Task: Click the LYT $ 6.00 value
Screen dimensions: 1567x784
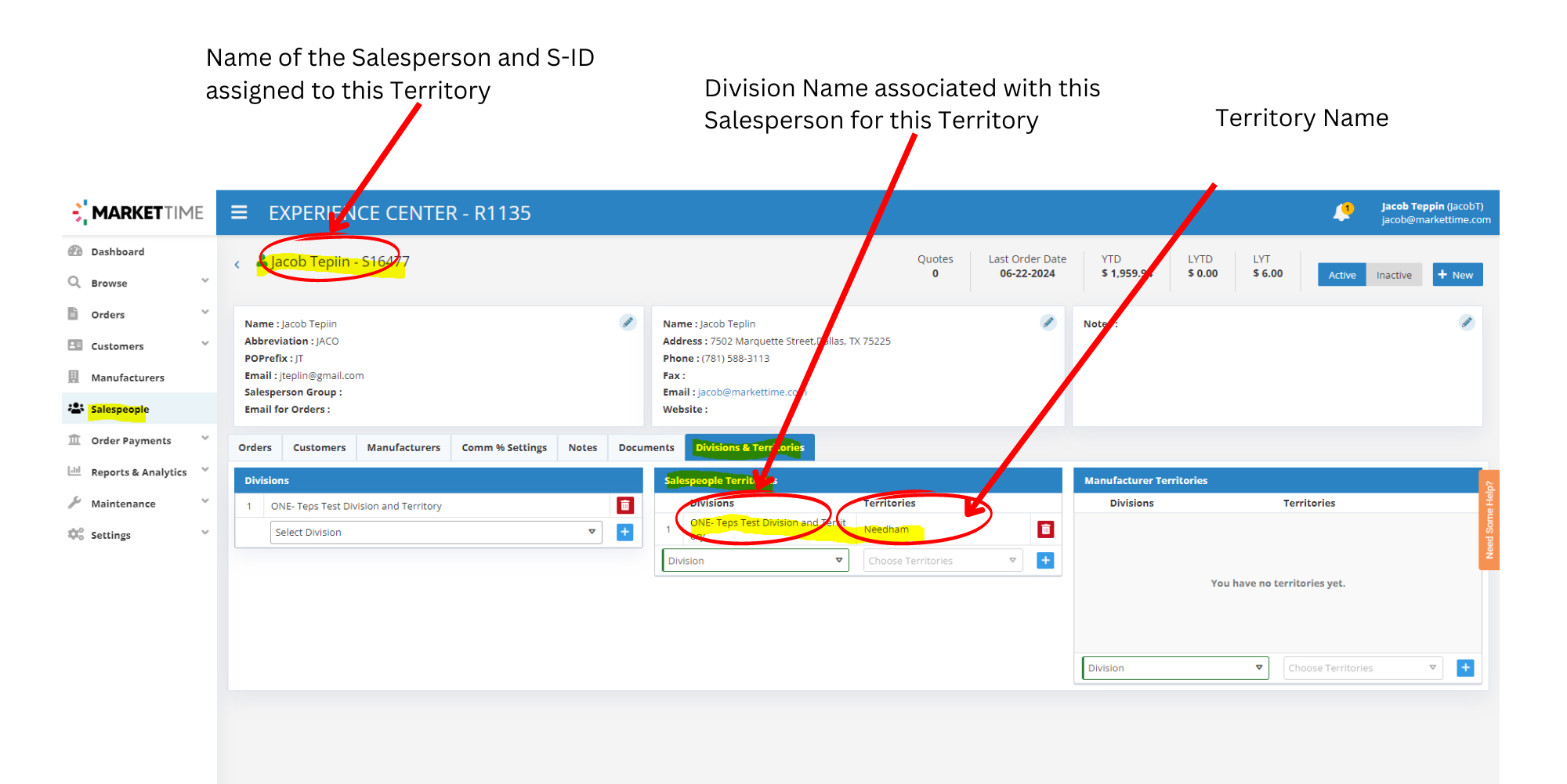Action: pyautogui.click(x=1268, y=273)
